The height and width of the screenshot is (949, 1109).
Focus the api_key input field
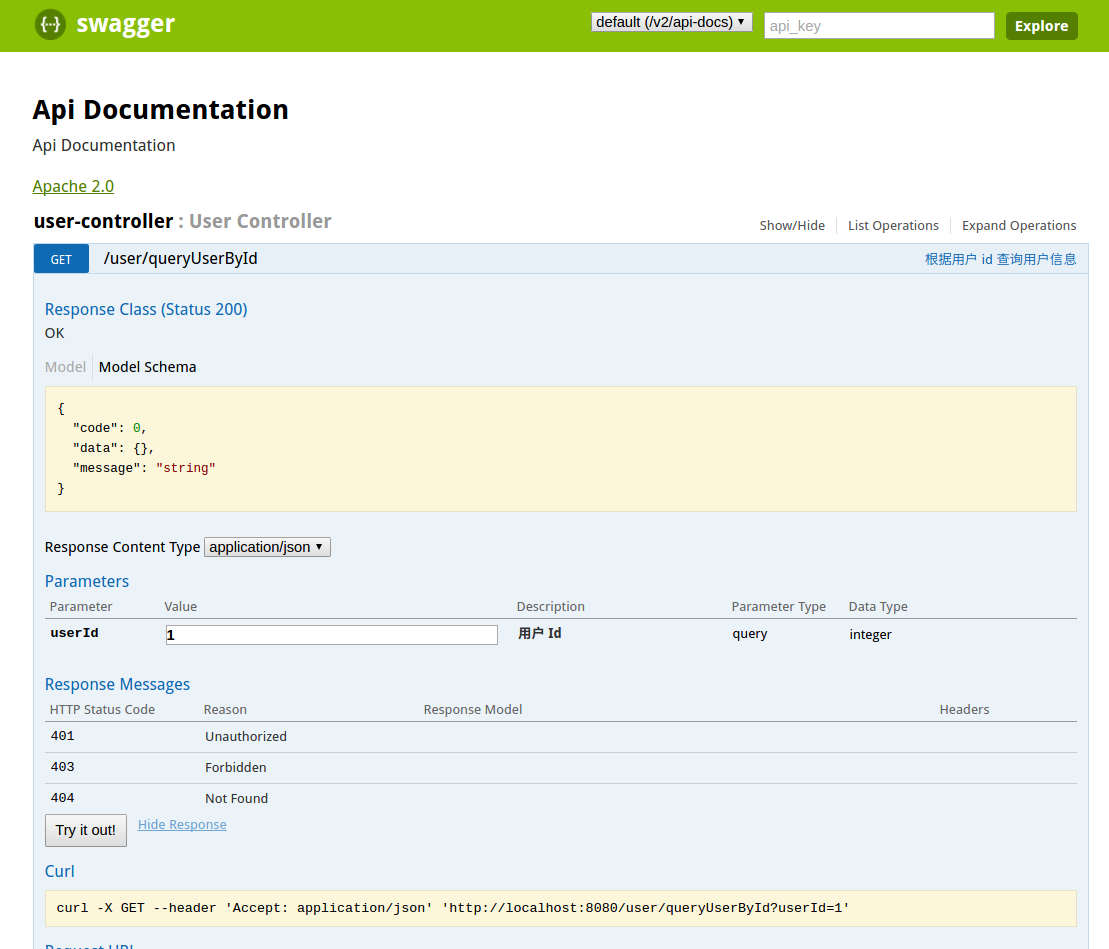click(x=879, y=25)
